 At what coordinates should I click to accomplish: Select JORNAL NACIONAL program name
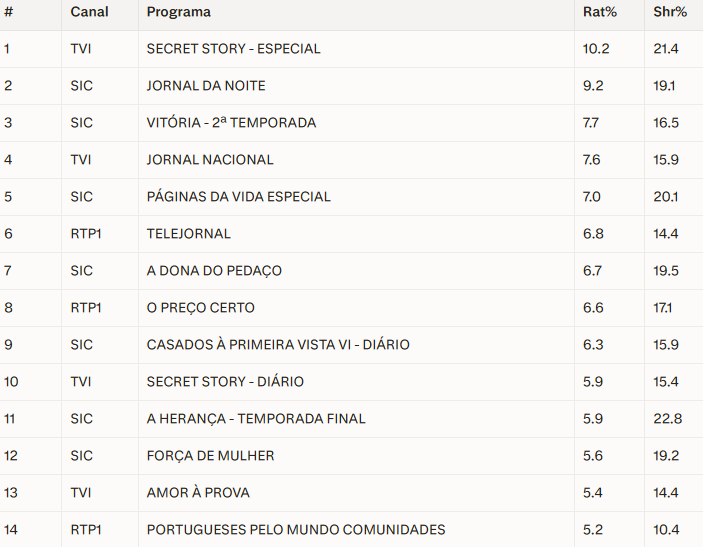click(210, 160)
